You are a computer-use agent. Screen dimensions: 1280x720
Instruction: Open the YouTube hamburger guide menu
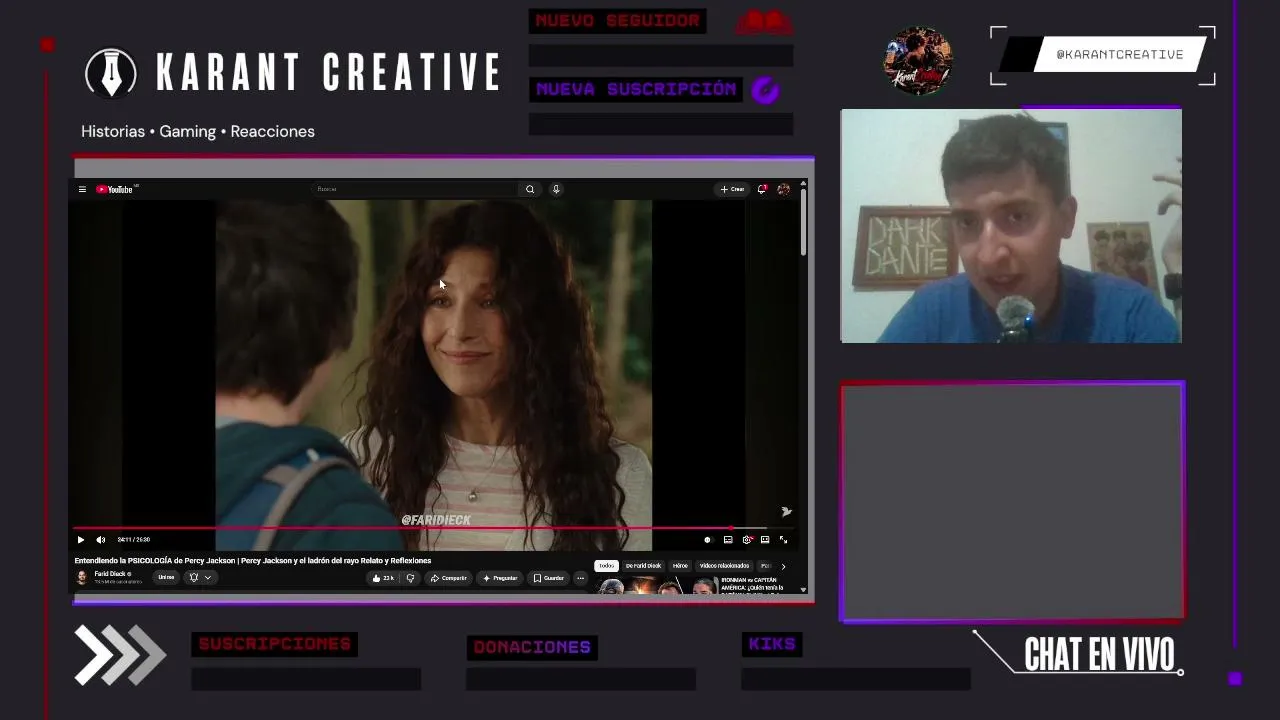coord(82,189)
